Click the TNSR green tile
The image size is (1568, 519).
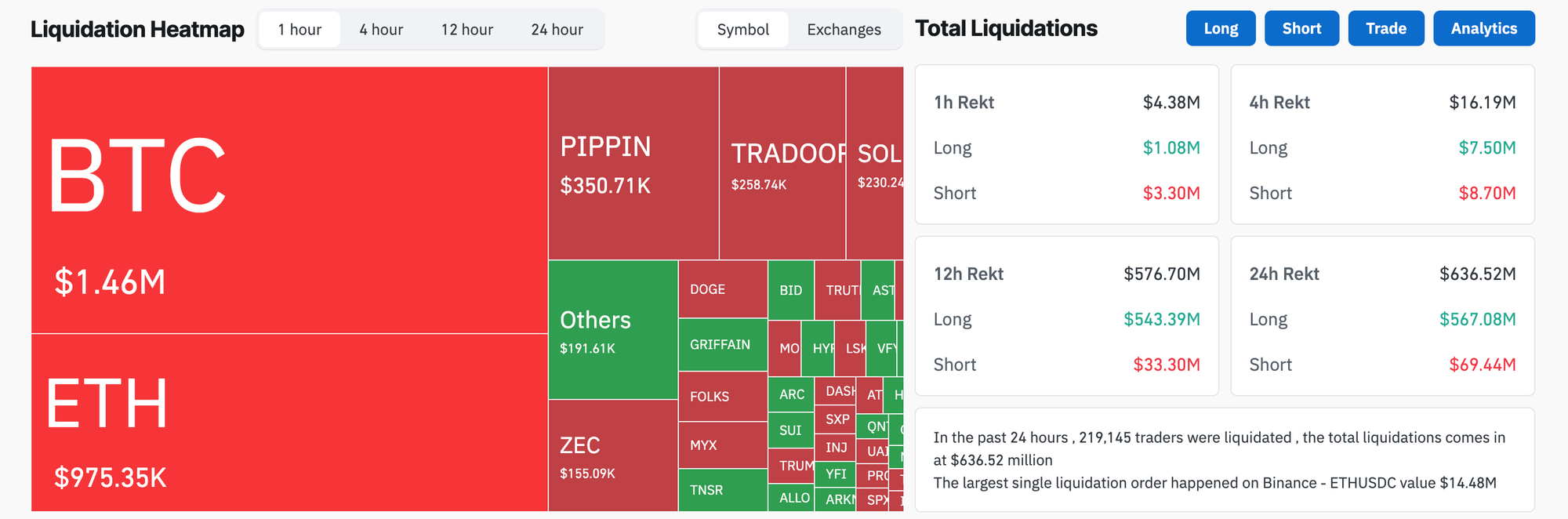tap(721, 490)
